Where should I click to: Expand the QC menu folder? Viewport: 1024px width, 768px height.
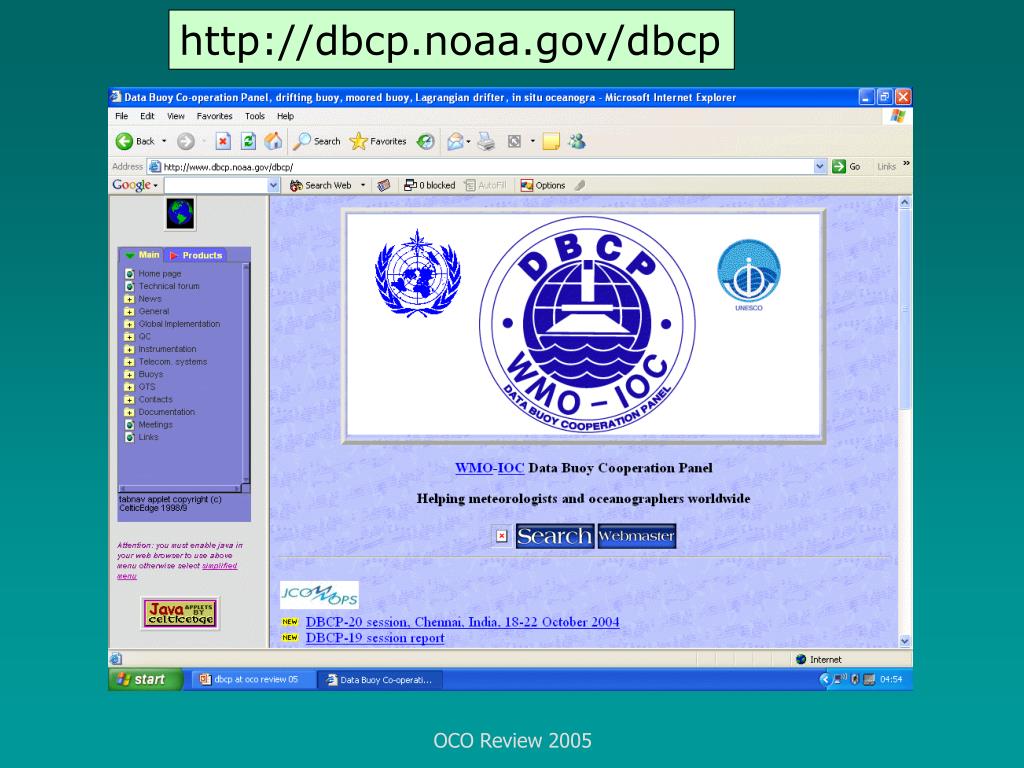pyautogui.click(x=129, y=337)
